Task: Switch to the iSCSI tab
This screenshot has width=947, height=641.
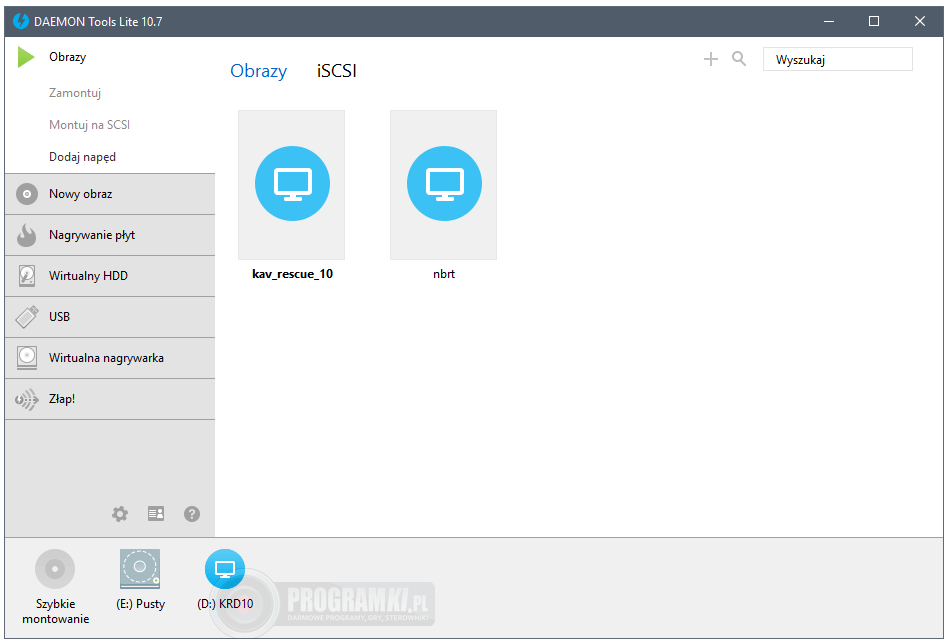Action: coord(336,71)
